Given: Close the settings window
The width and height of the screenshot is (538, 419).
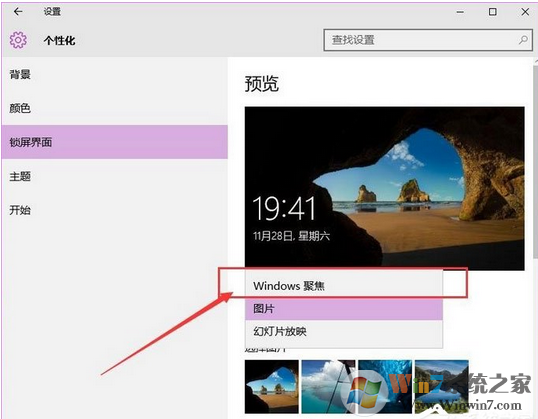Looking at the screenshot, I should (525, 12).
